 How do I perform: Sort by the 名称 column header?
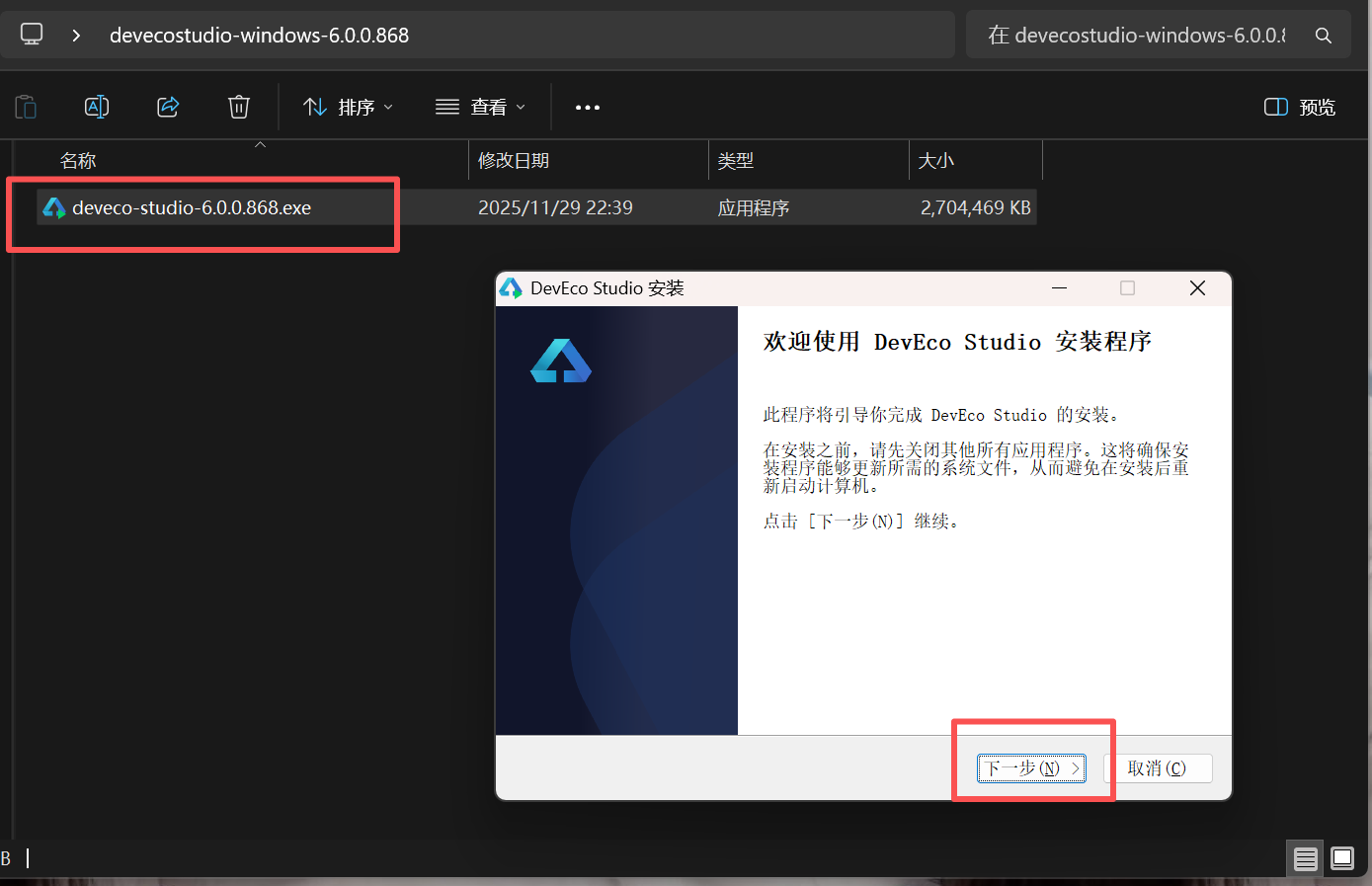point(78,161)
